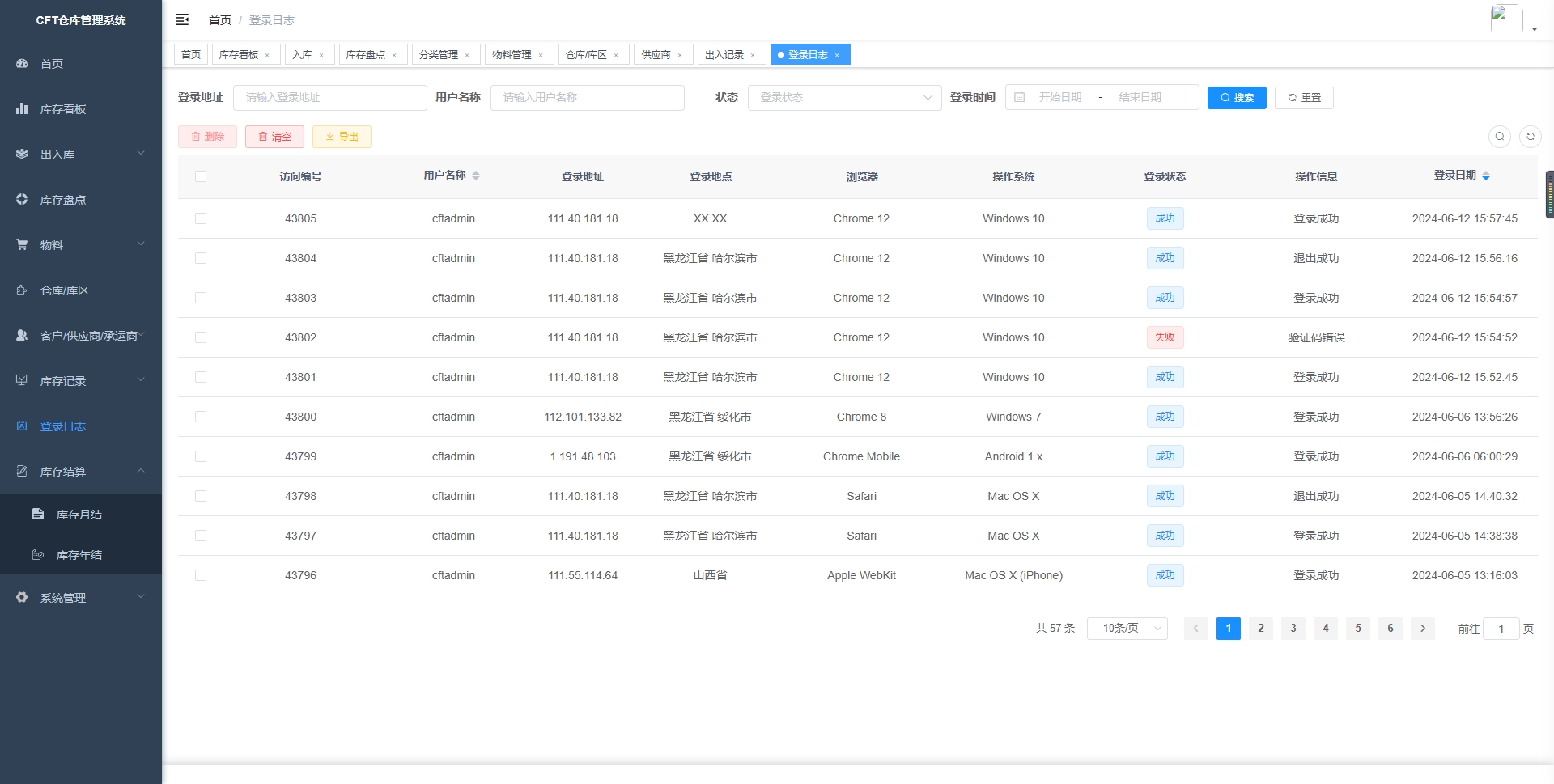The width and height of the screenshot is (1554, 784).
Task: Toggle search panel visibility icon
Action: 1500,136
